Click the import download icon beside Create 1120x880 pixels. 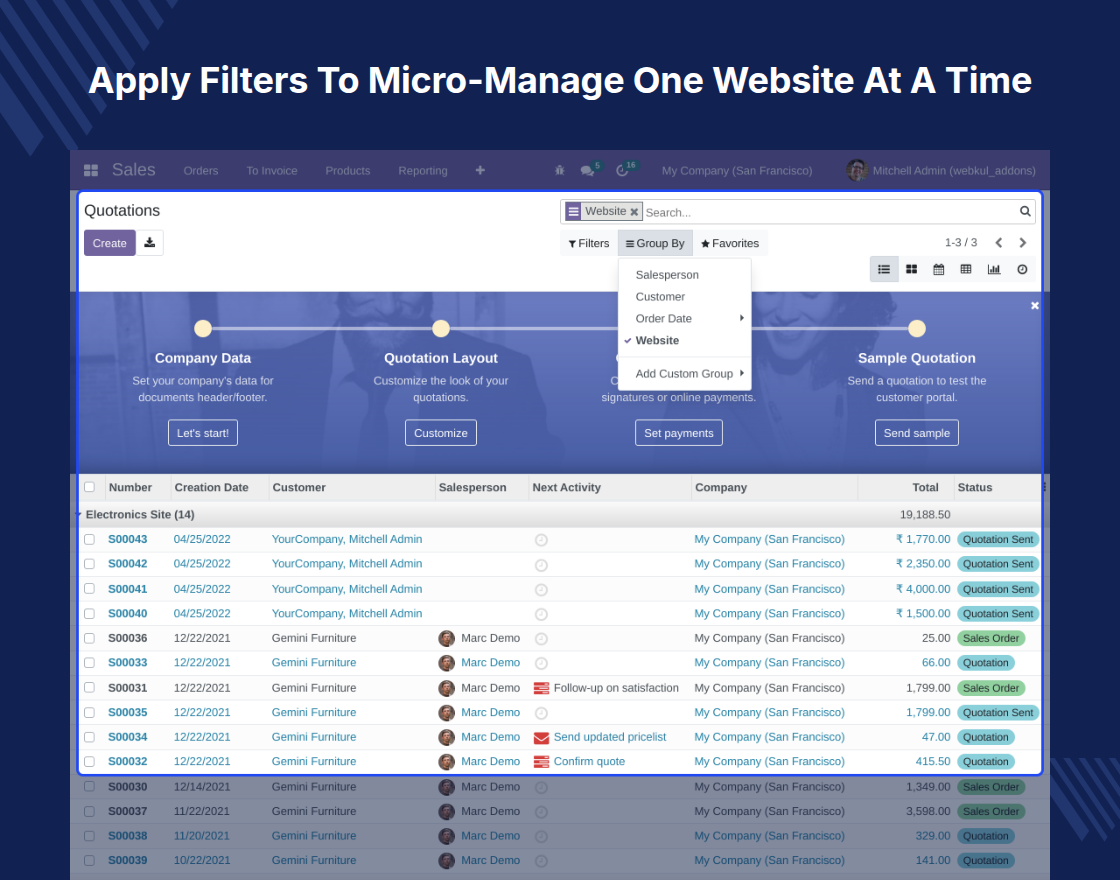149,243
